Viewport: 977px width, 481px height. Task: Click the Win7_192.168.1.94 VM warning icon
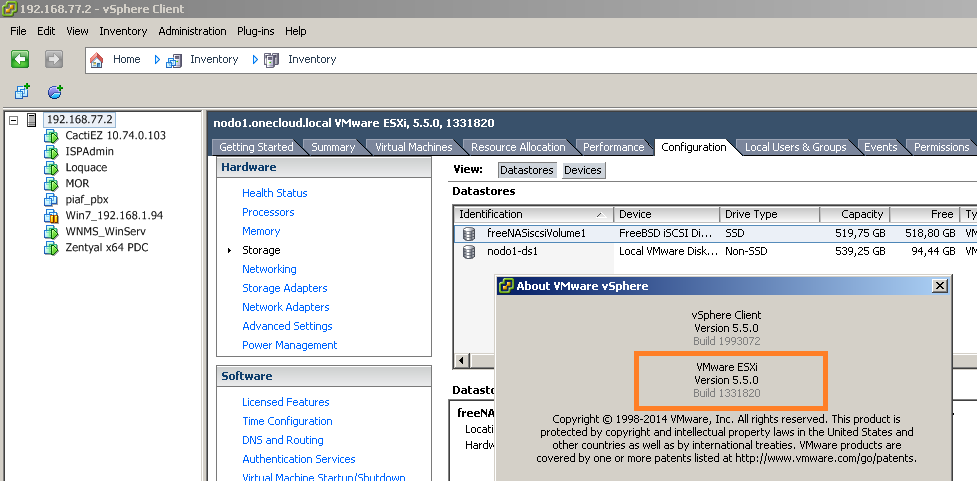51,216
